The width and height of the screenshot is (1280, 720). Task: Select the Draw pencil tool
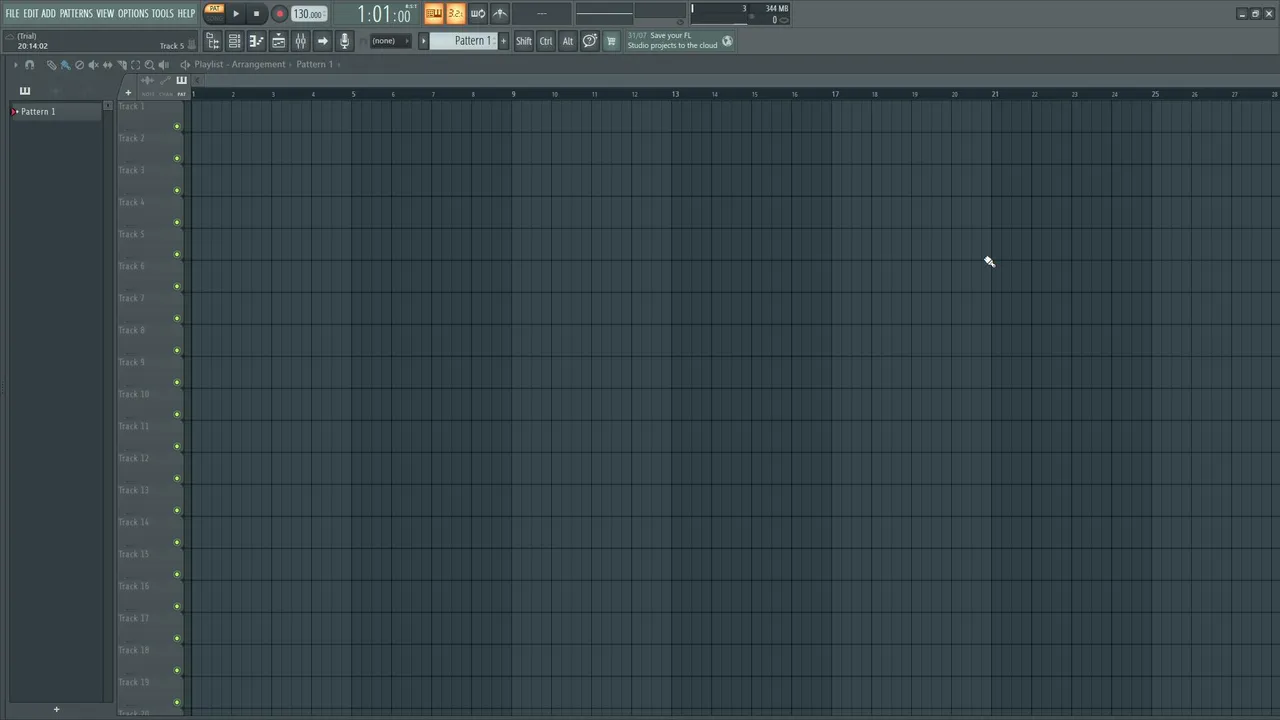coord(51,65)
